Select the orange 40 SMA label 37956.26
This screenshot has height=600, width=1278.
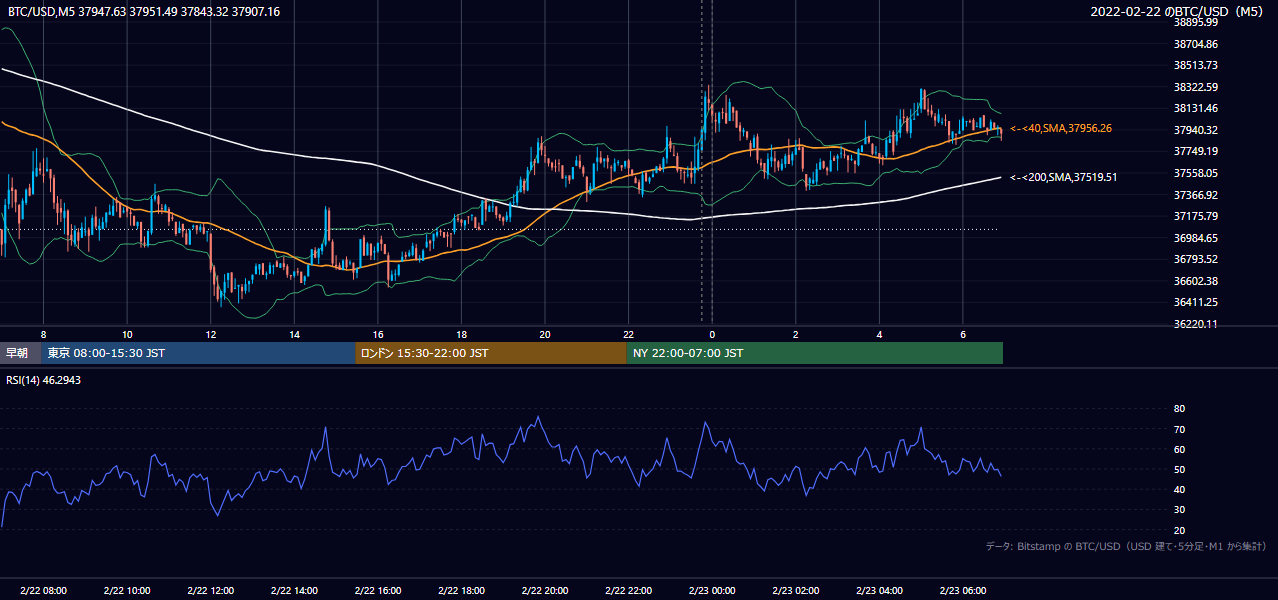point(1061,128)
